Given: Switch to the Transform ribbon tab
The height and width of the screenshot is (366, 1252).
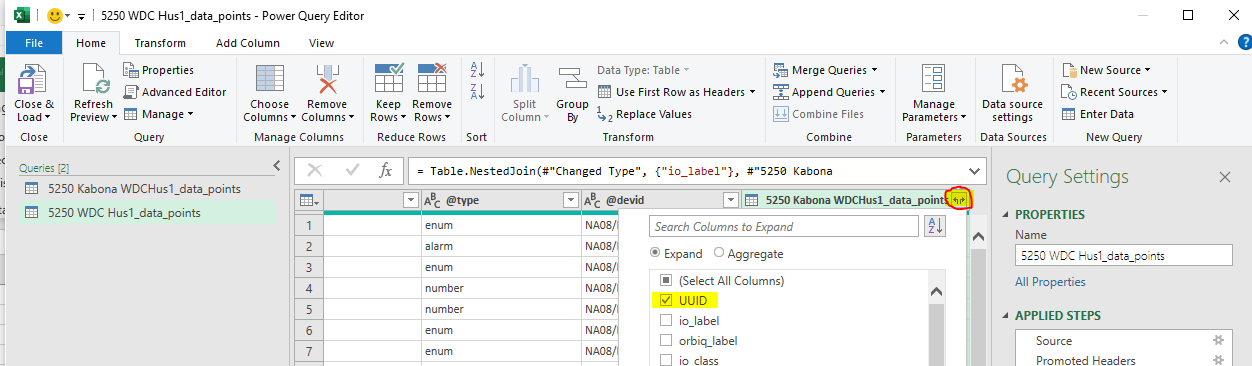Looking at the screenshot, I should pos(160,43).
